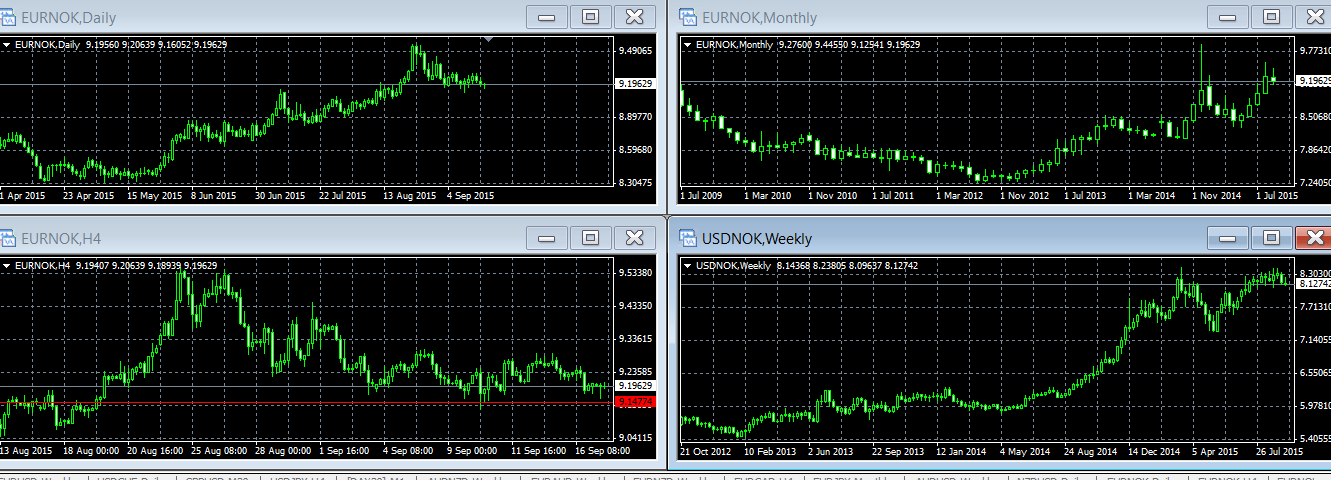The height and width of the screenshot is (480, 1331).
Task: Click the 7.14055 price scale value
Action: pos(1315,340)
